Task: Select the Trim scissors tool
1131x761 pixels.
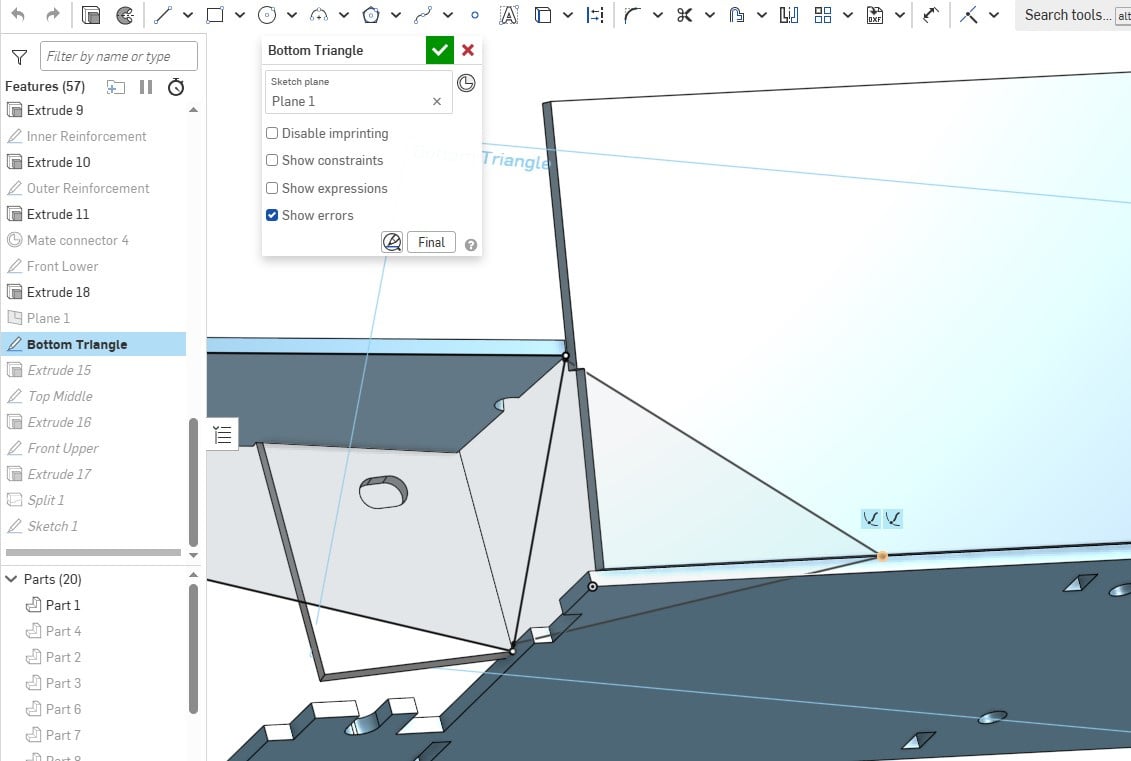Action: (x=685, y=14)
